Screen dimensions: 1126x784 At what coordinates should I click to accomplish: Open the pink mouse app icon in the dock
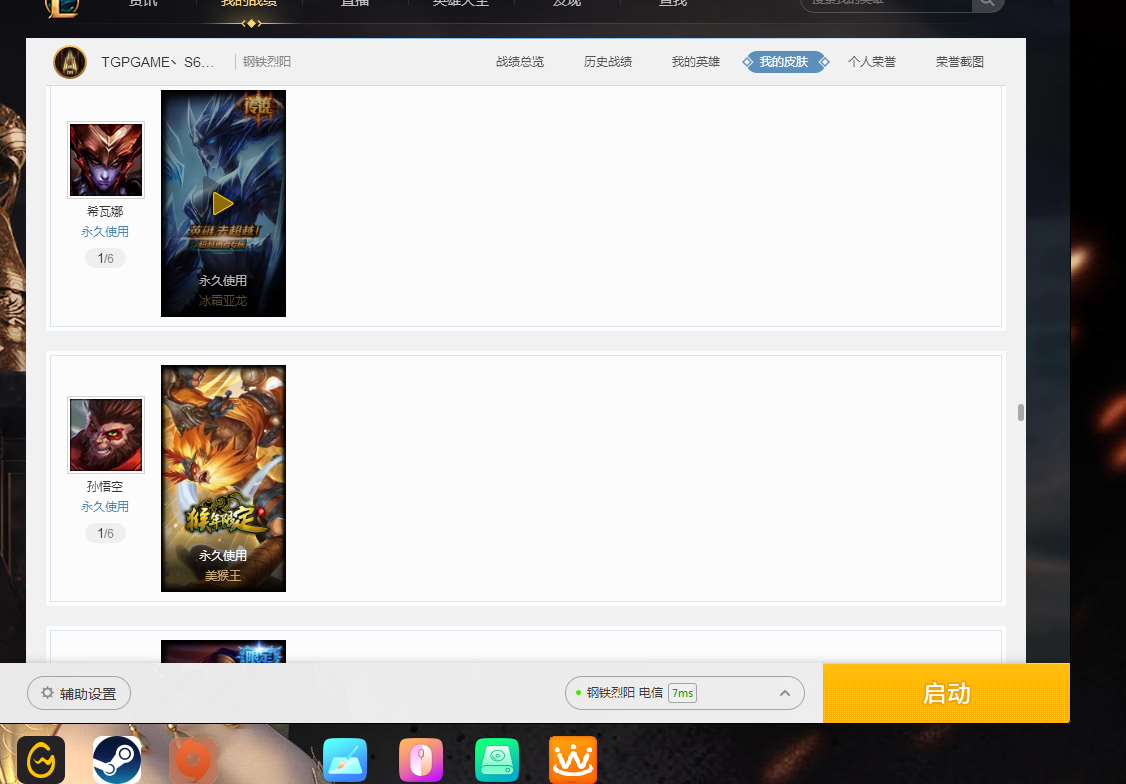pyautogui.click(x=421, y=760)
